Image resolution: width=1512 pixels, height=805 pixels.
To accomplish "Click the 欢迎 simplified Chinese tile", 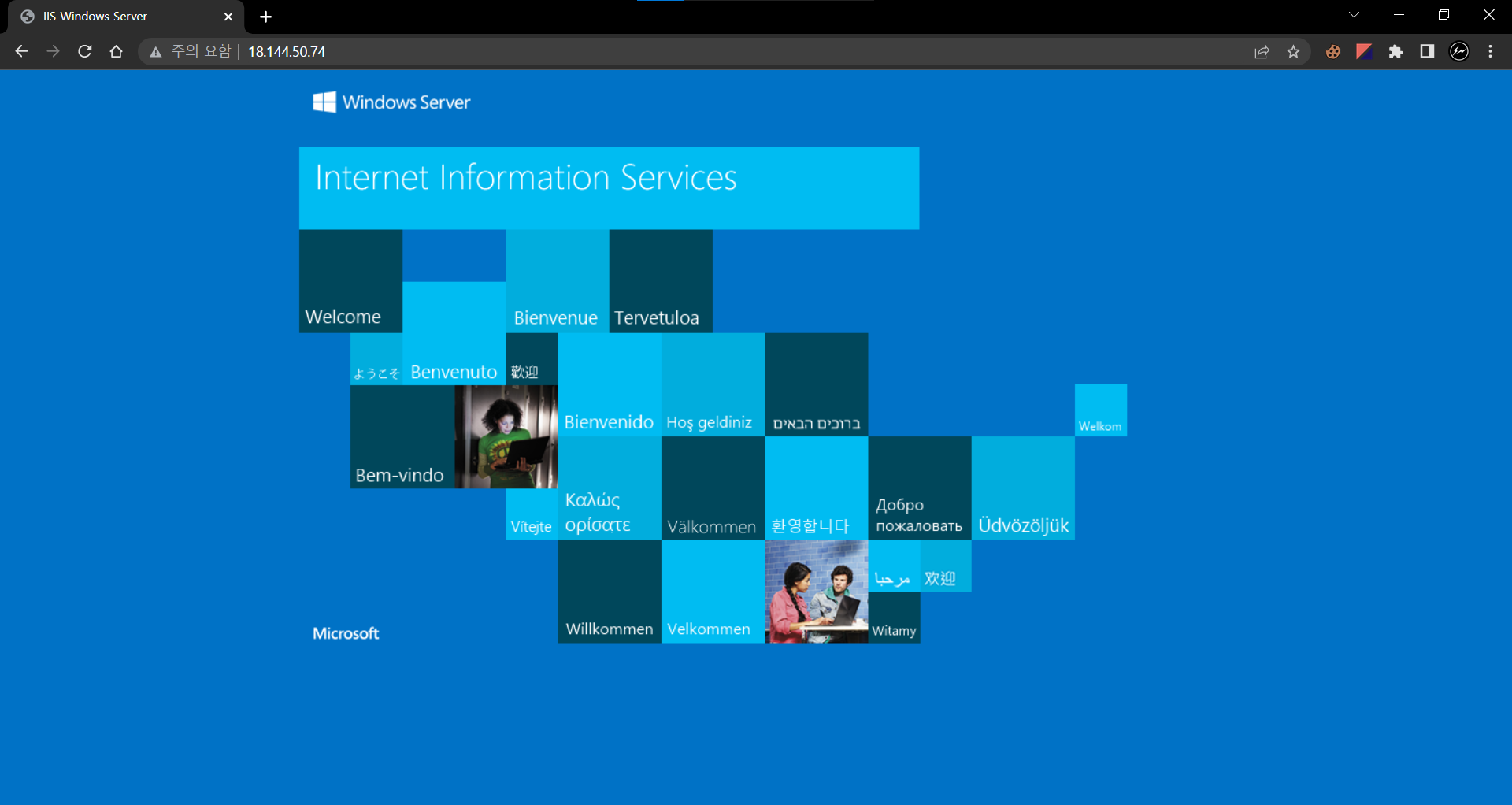I will (946, 566).
